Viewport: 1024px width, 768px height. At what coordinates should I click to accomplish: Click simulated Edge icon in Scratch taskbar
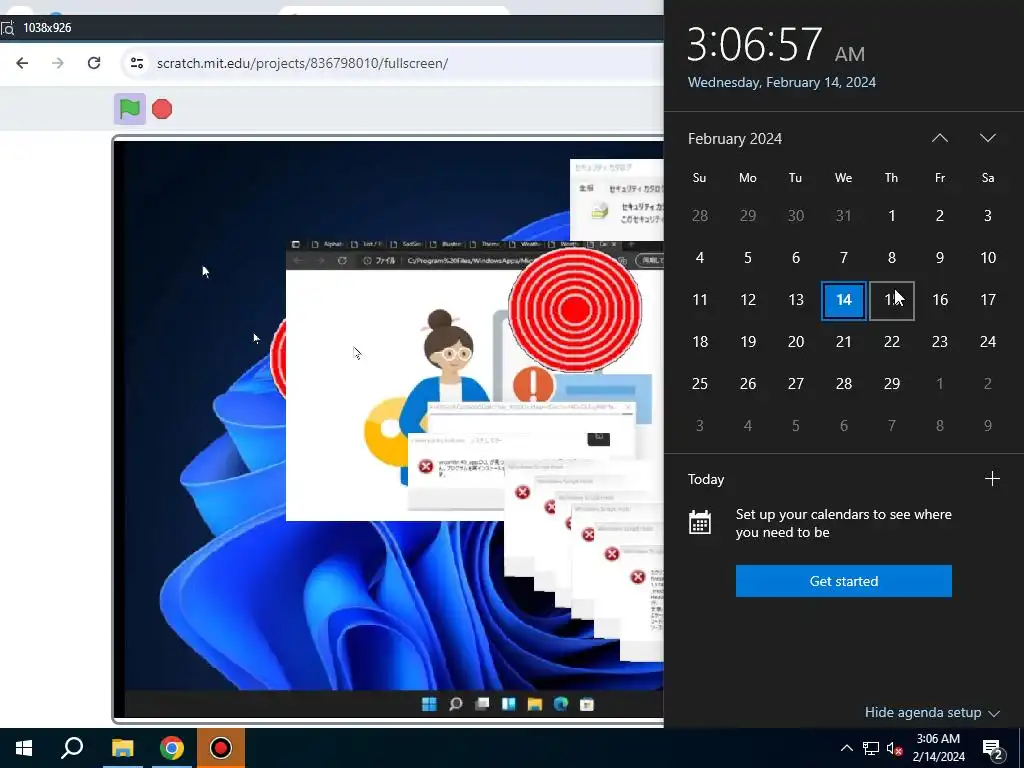561,704
